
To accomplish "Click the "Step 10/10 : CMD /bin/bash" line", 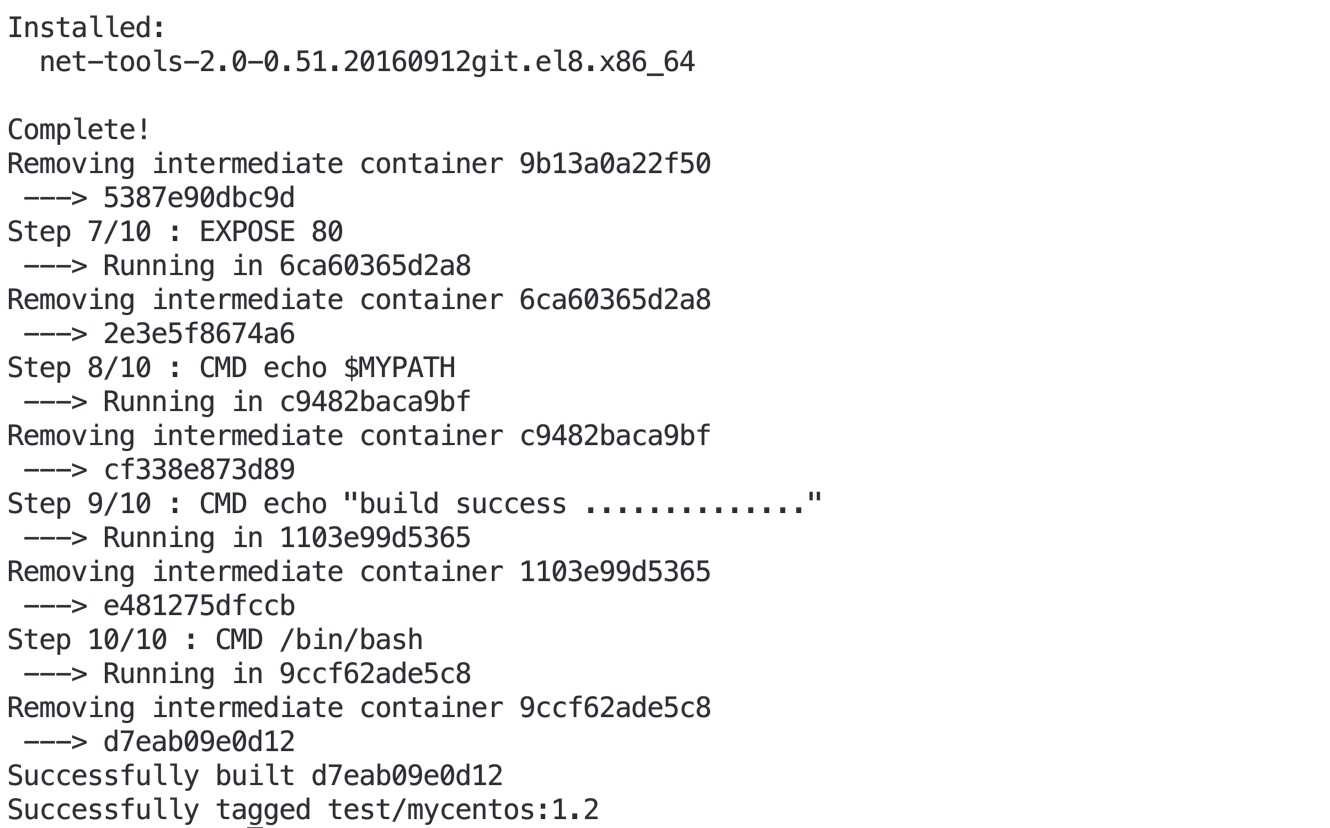I will coord(215,640).
